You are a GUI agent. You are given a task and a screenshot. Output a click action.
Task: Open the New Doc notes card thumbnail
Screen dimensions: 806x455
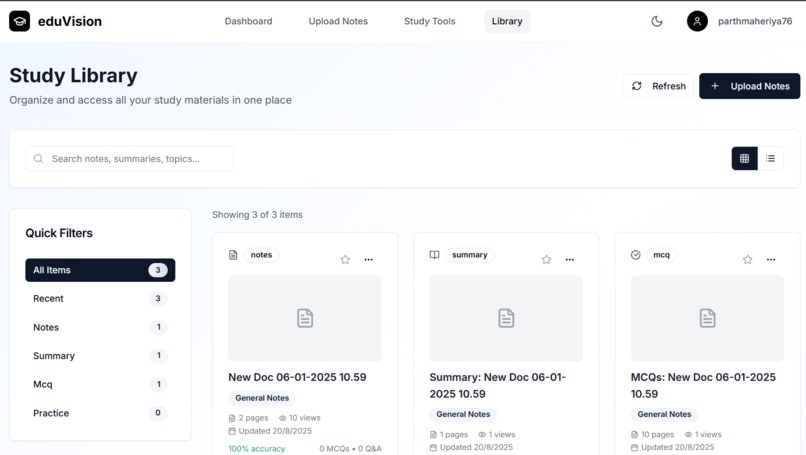click(x=305, y=318)
